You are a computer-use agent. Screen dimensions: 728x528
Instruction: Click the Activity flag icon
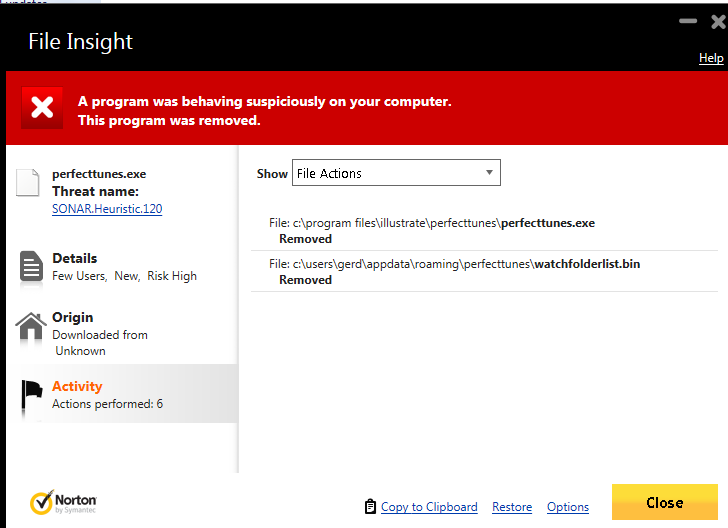pyautogui.click(x=32, y=395)
